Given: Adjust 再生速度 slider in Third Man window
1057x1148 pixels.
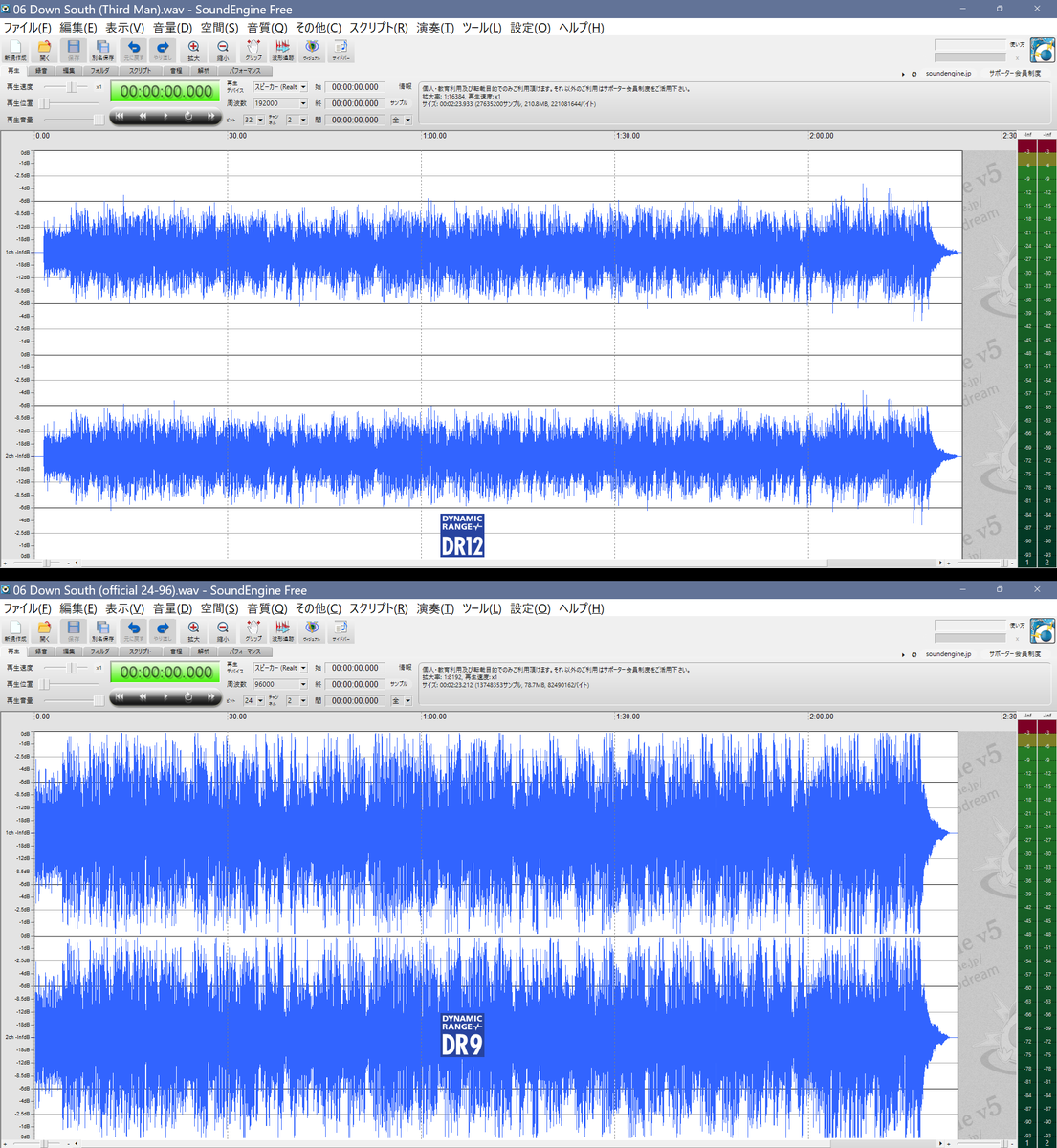Looking at the screenshot, I should (x=70, y=87).
